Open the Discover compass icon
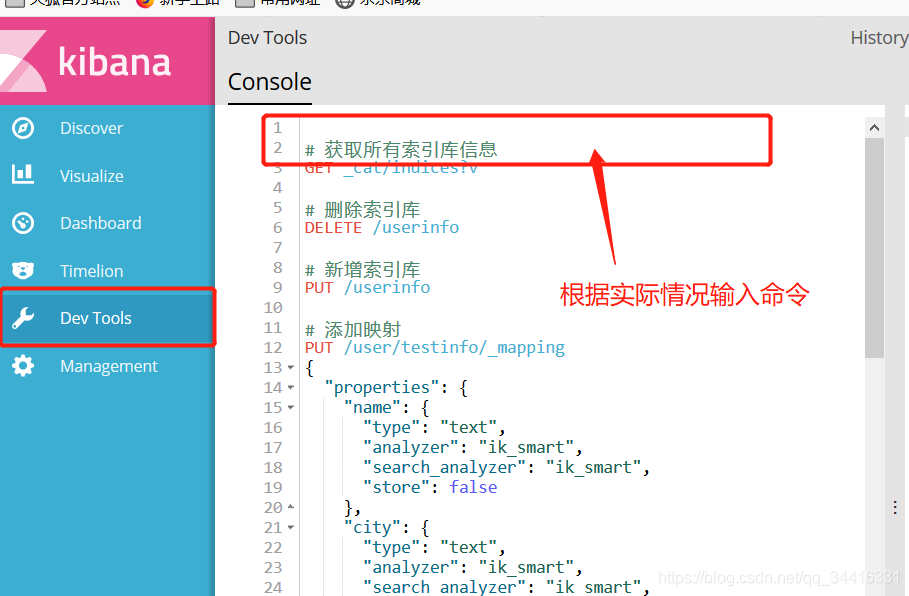909x596 pixels. (x=23, y=128)
